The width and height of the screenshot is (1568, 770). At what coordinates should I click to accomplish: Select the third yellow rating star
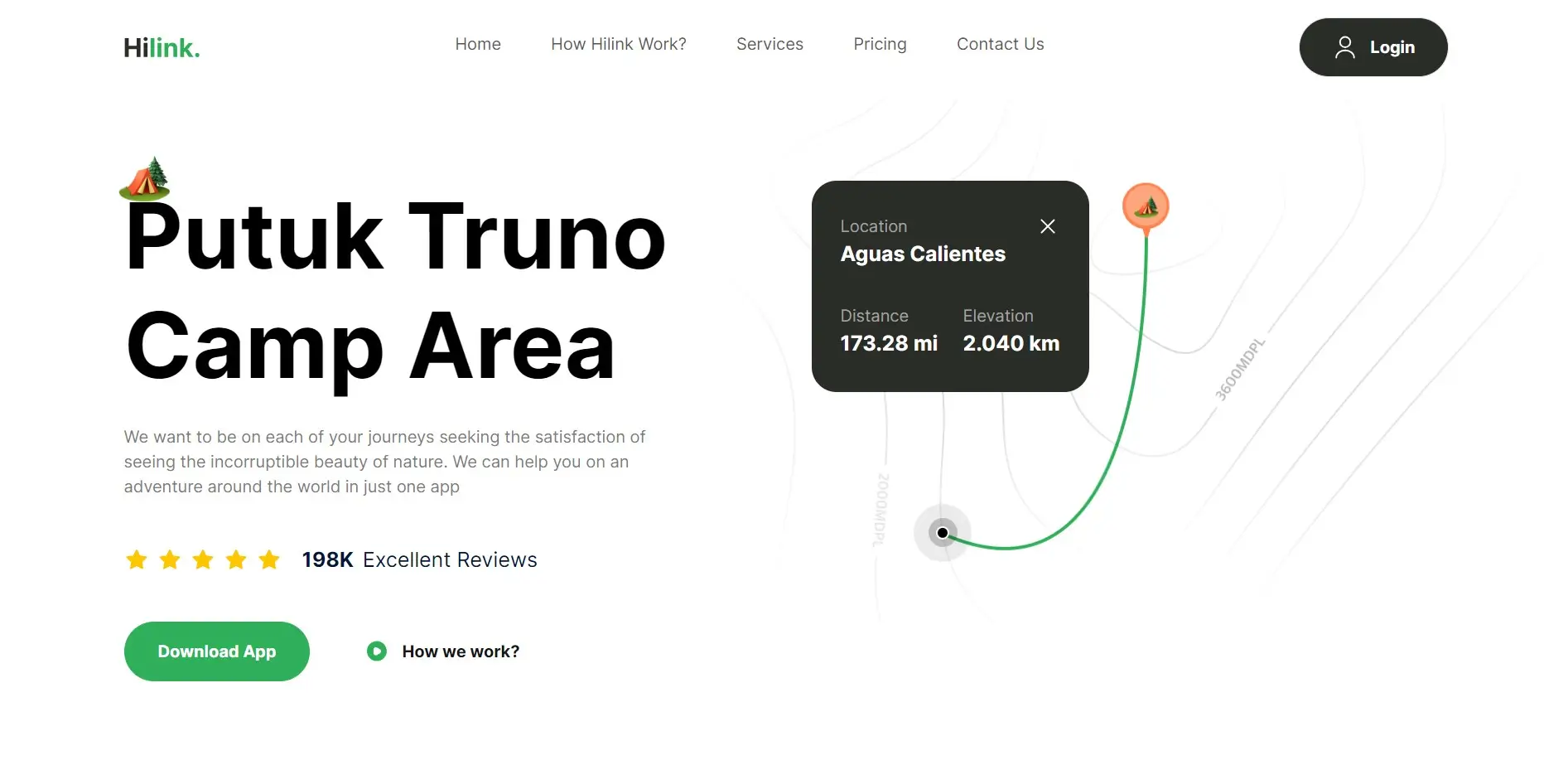203,560
